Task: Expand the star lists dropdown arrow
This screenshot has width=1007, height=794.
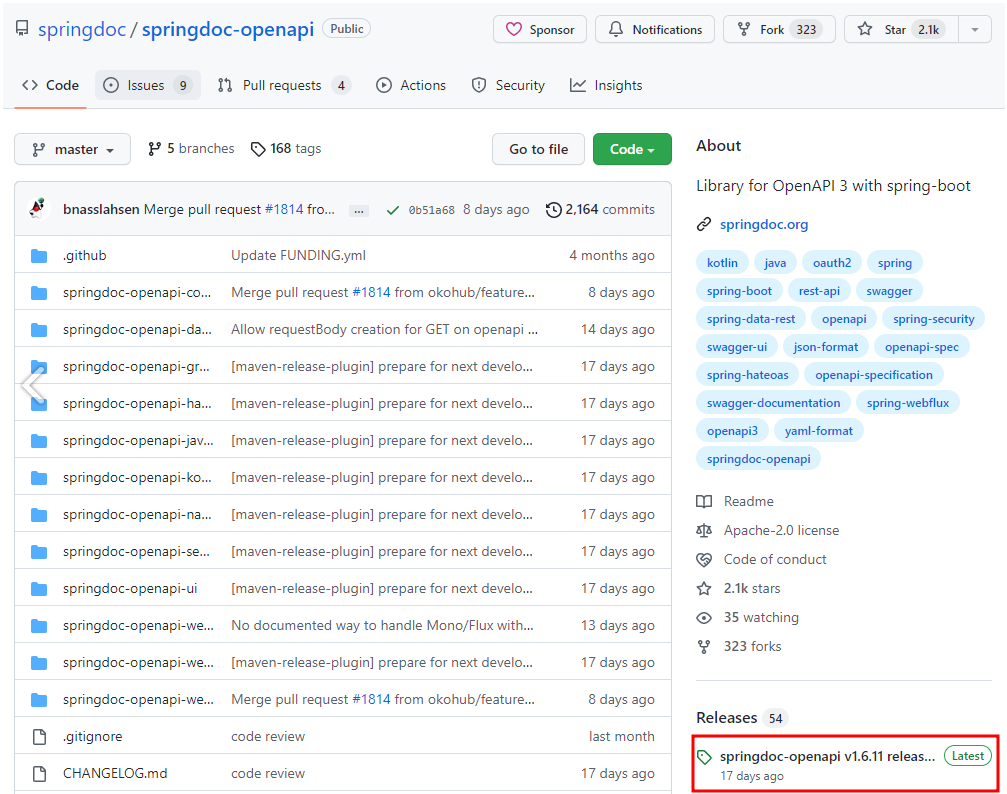Action: coord(975,30)
